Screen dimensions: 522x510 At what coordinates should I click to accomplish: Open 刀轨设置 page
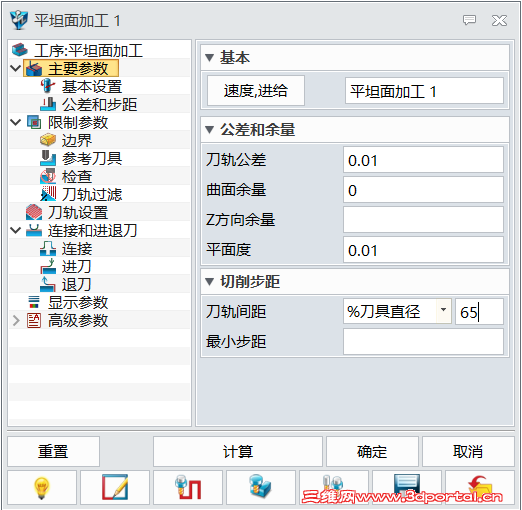coord(78,212)
